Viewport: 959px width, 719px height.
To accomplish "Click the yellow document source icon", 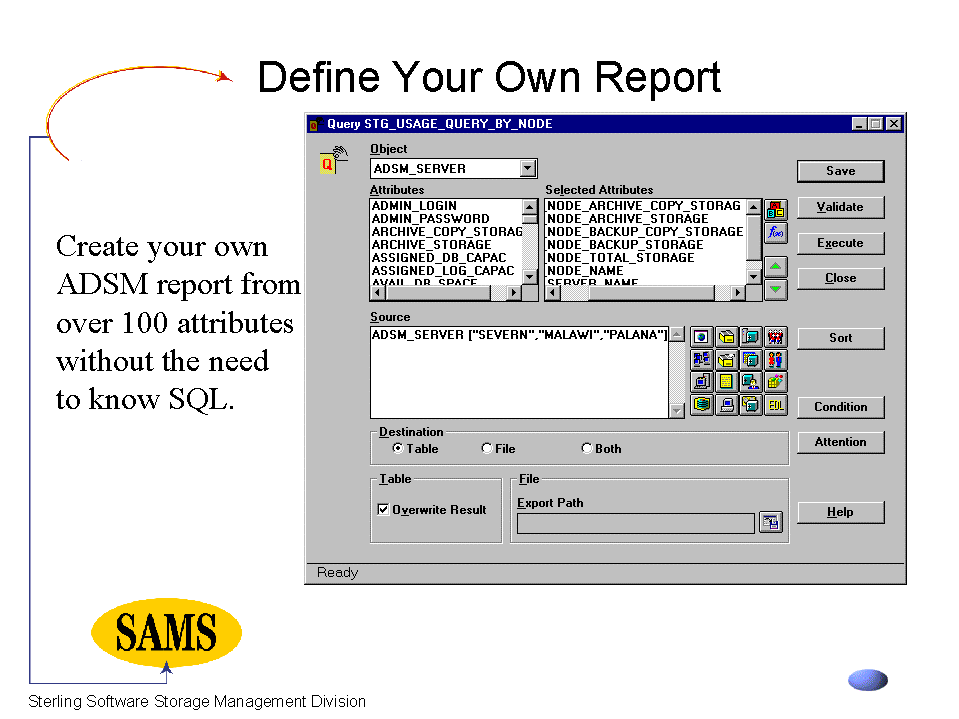I will 726,382.
